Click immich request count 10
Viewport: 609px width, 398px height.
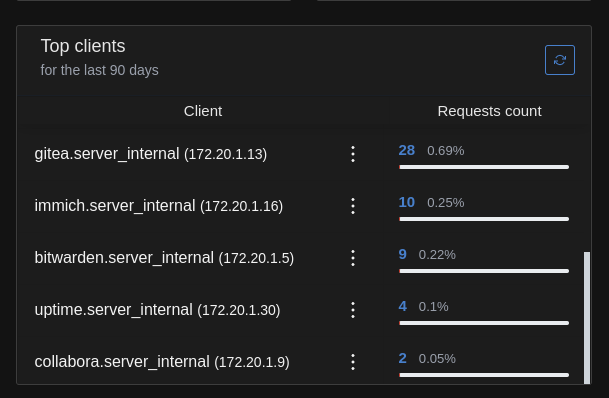click(407, 202)
